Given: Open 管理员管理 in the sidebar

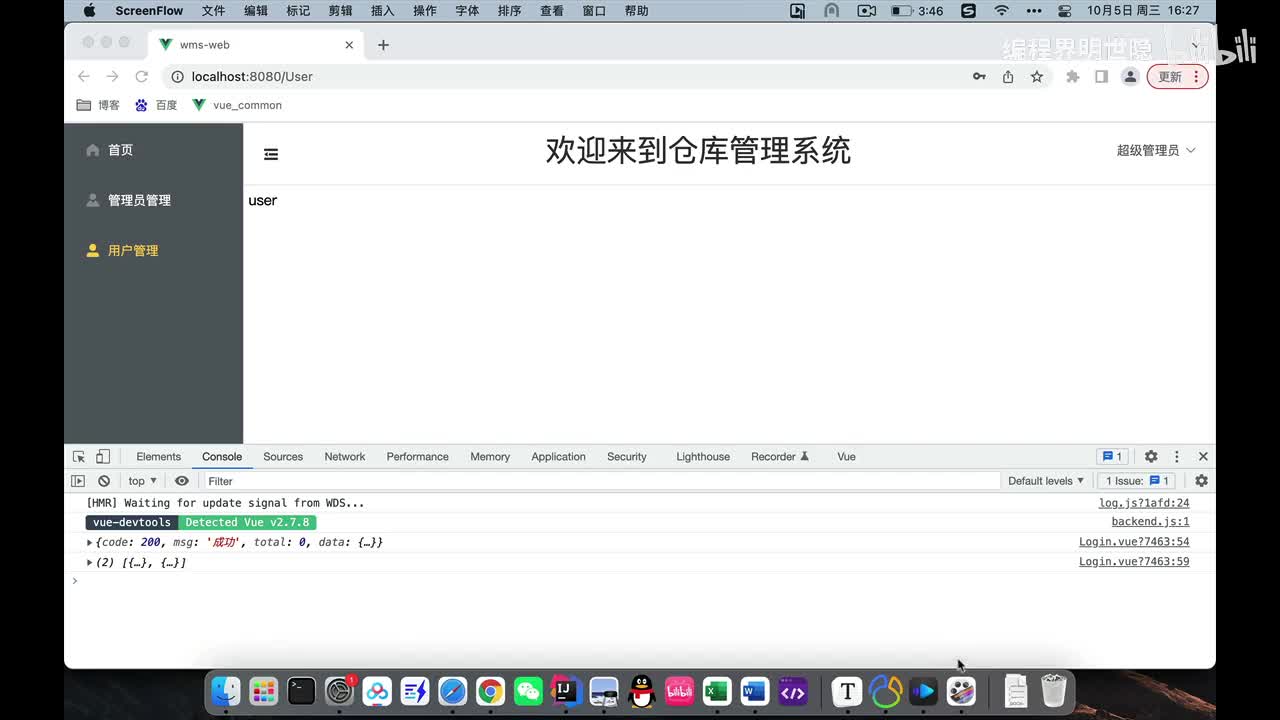Looking at the screenshot, I should click(139, 200).
